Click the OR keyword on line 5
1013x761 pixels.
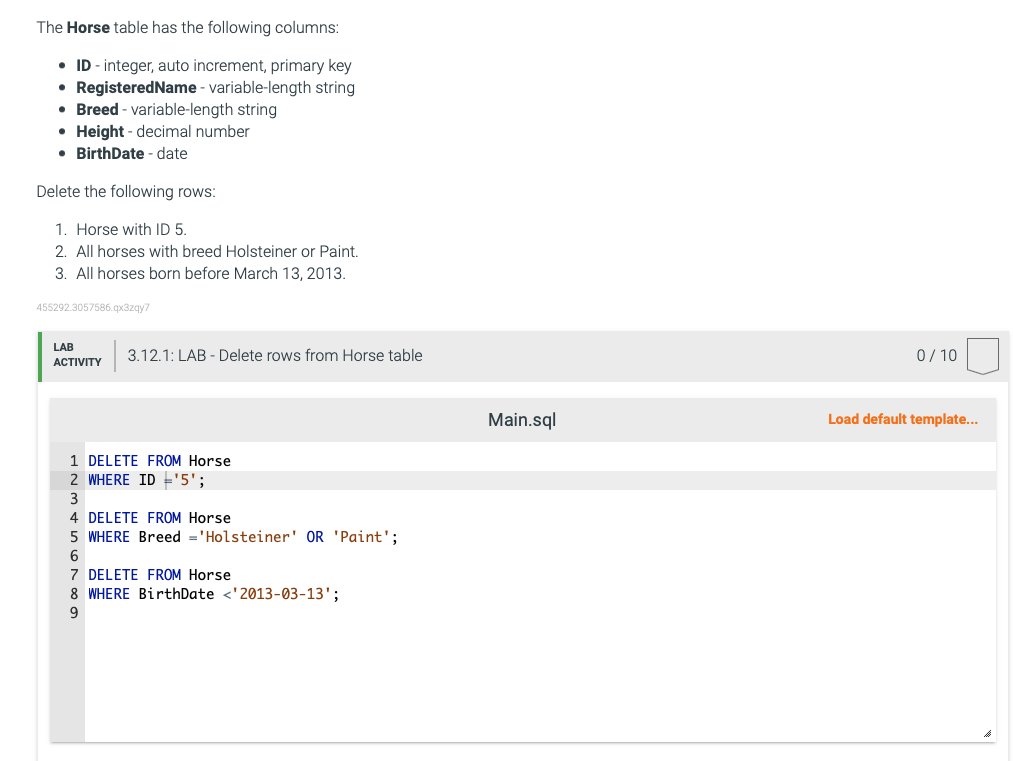pos(315,537)
